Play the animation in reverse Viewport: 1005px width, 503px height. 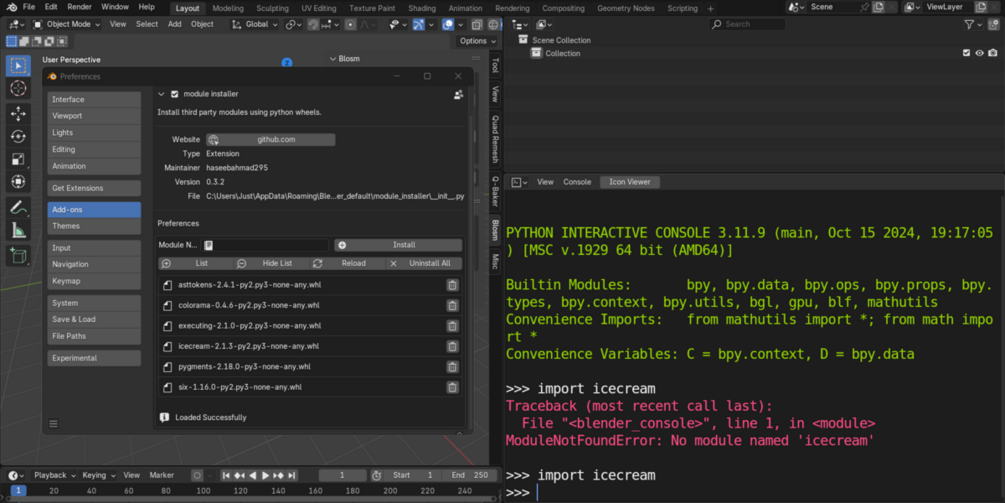253,475
